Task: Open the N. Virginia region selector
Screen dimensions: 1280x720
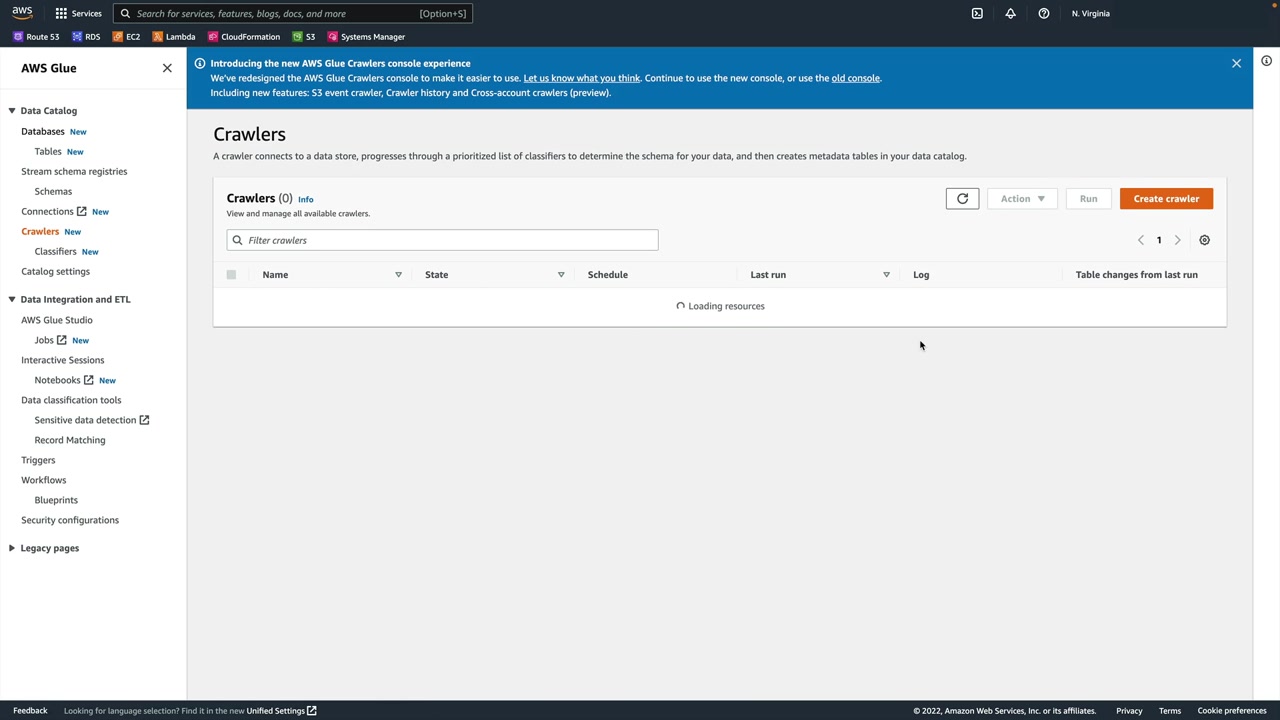Action: 1090,13
